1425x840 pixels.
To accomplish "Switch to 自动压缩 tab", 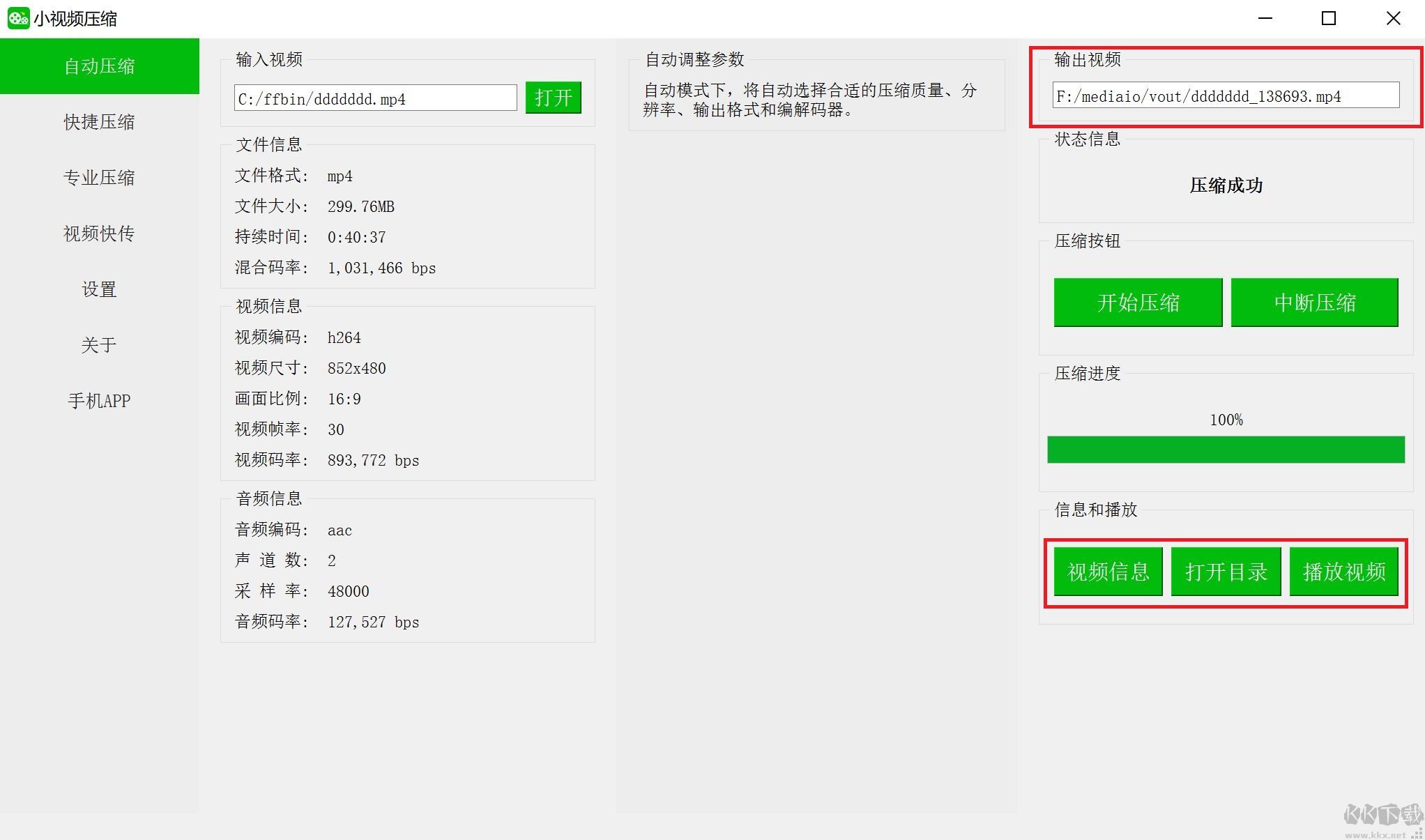I will tap(99, 66).
